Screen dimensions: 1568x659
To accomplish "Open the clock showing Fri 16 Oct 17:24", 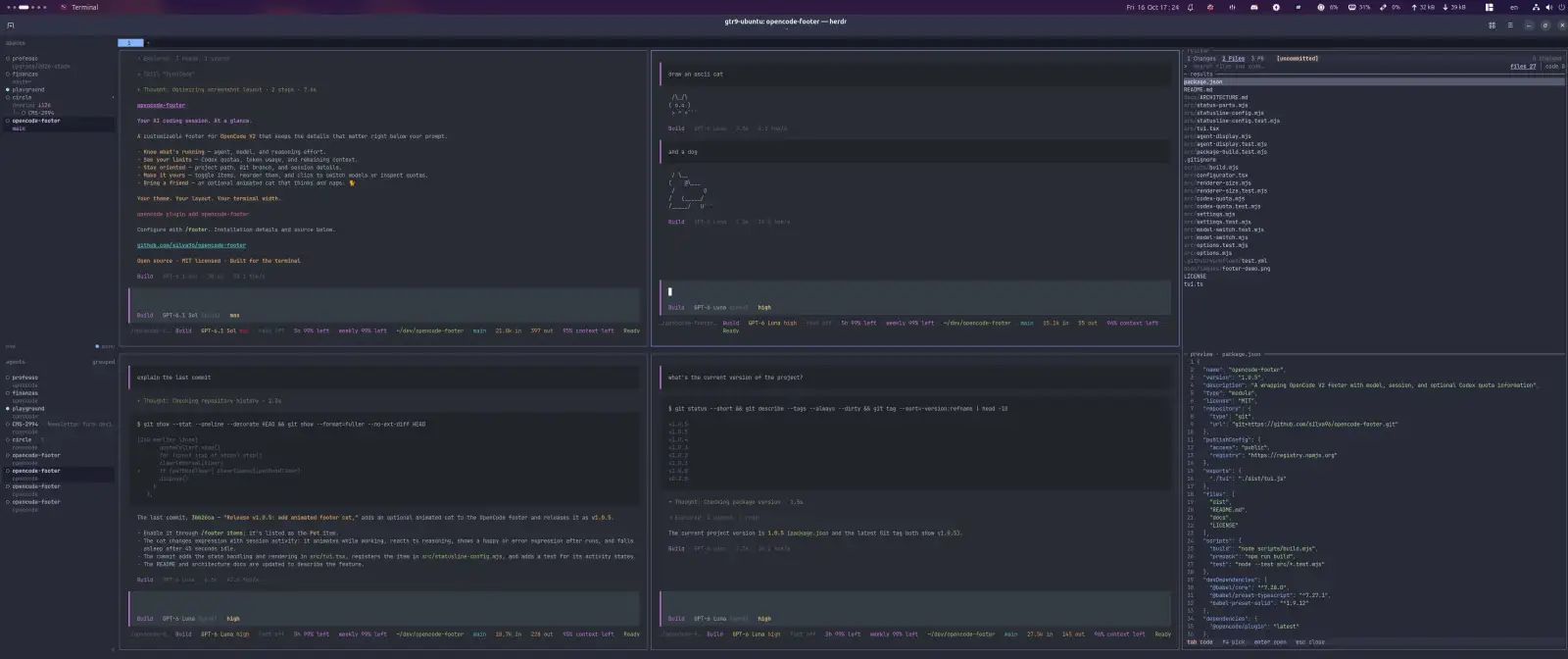I will click(x=1152, y=7).
